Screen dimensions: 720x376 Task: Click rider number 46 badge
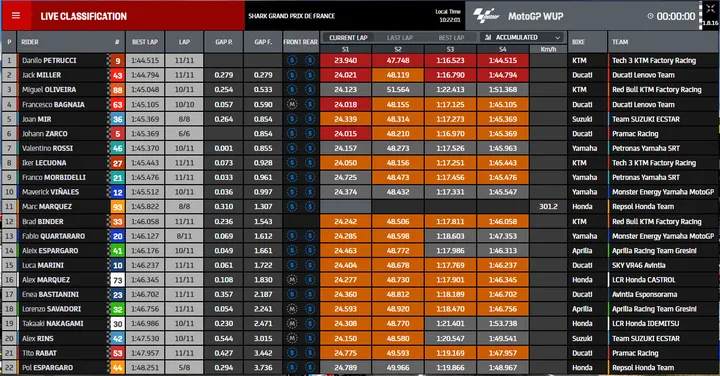pyautogui.click(x=118, y=148)
